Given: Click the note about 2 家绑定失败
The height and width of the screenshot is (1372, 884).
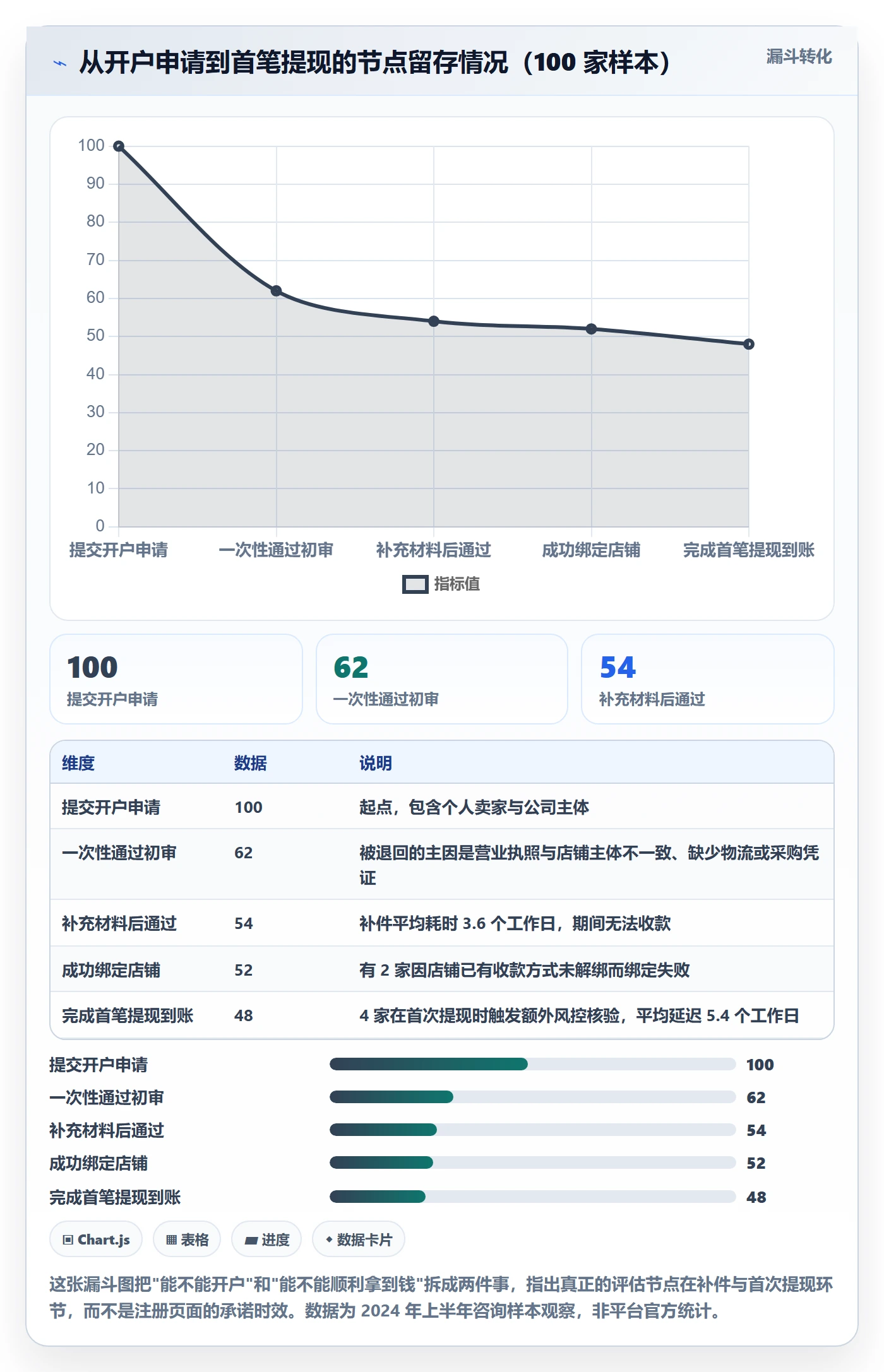Looking at the screenshot, I should [525, 971].
